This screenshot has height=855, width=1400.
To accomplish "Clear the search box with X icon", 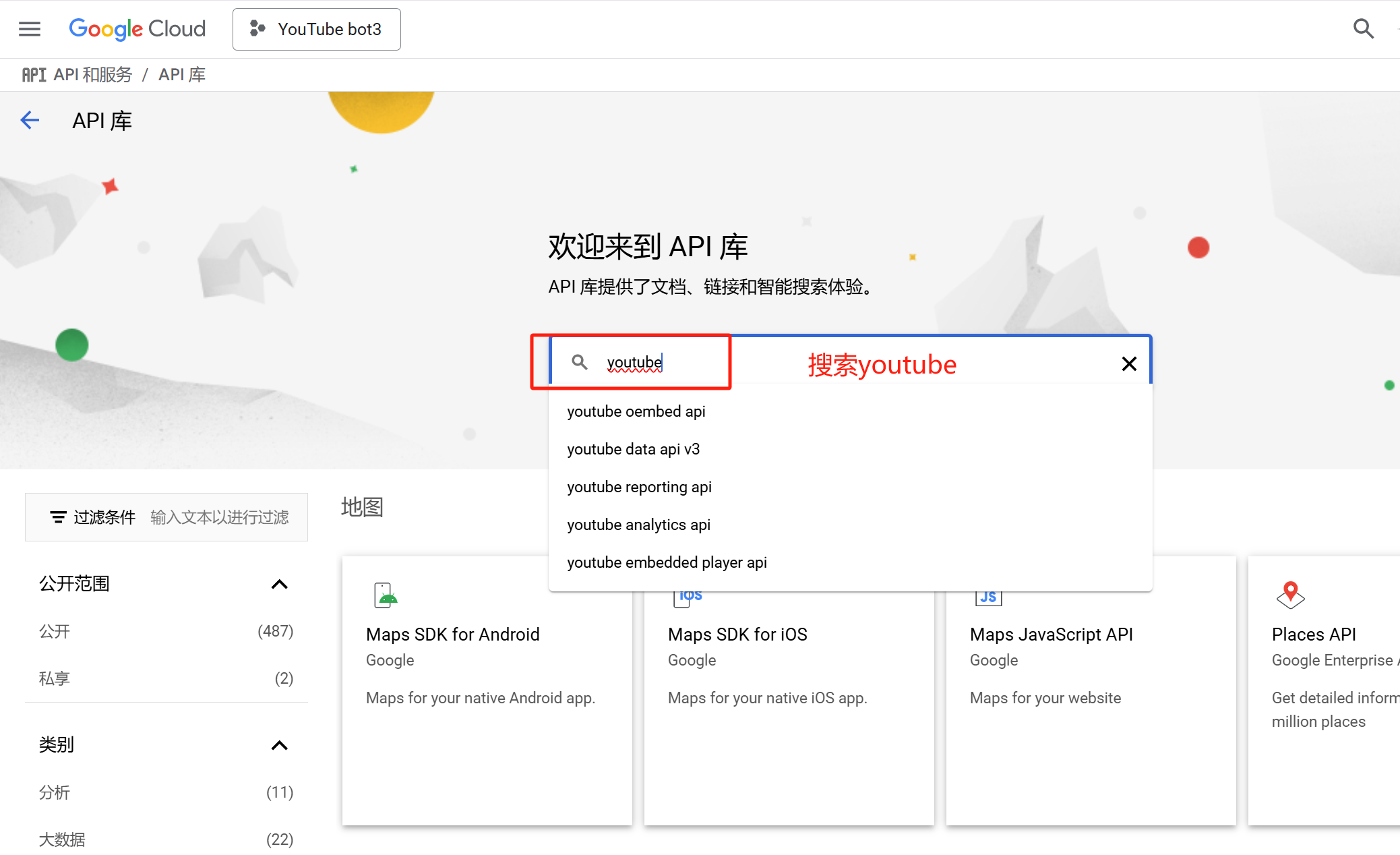I will tap(1129, 364).
